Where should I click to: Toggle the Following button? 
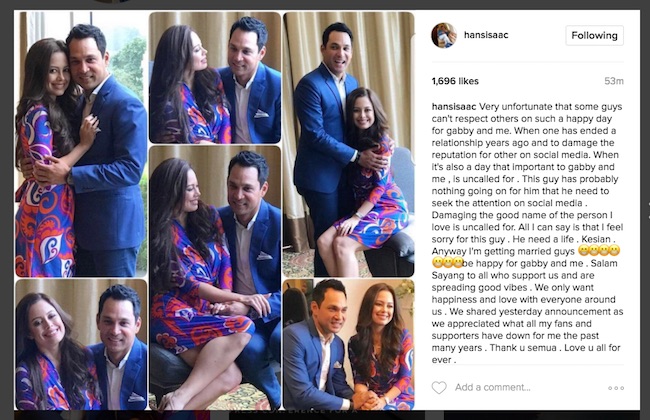(594, 36)
